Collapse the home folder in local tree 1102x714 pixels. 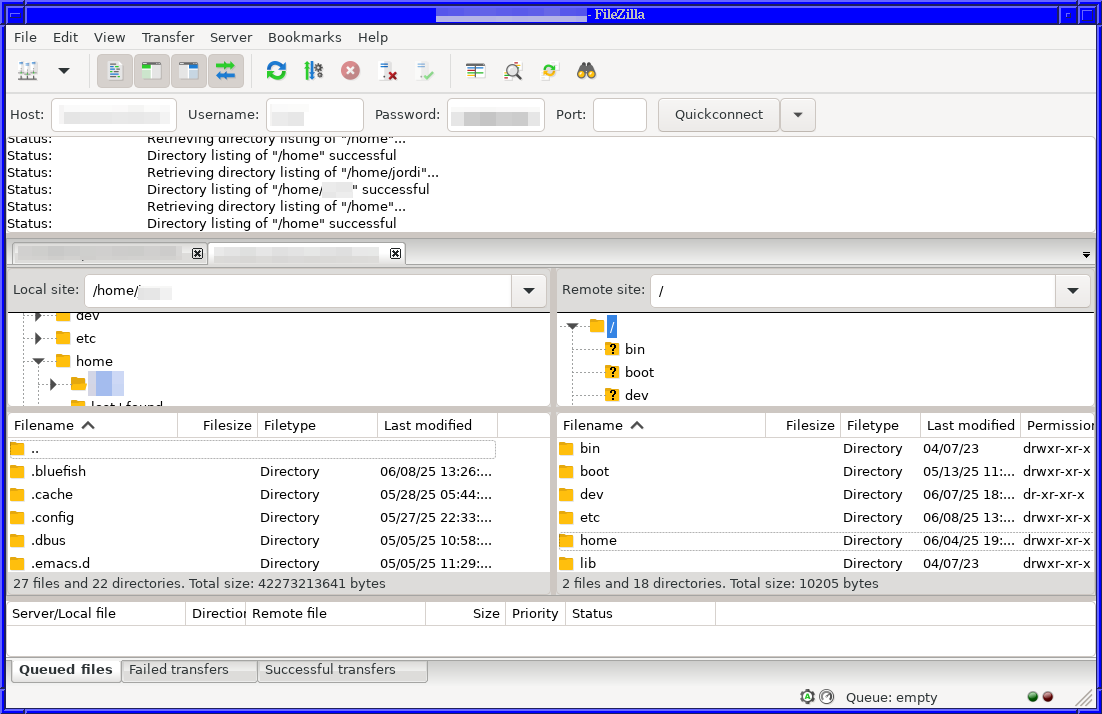tap(38, 361)
